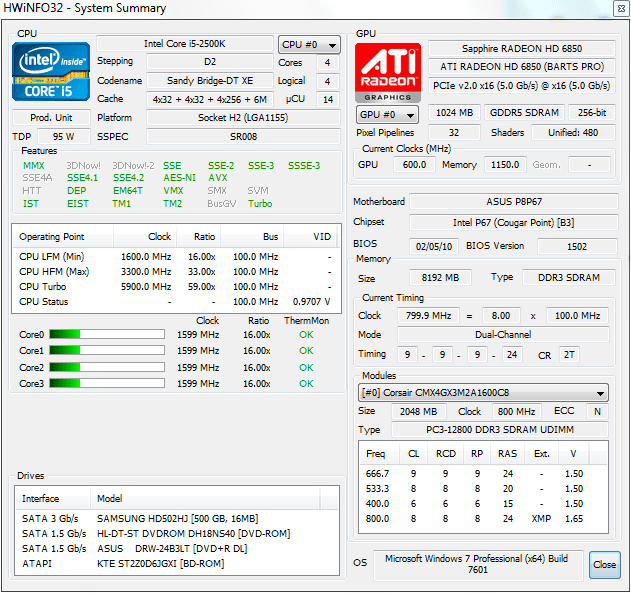The width and height of the screenshot is (631, 593).
Task: Click the Unified: 480 shaders field
Action: point(573,132)
